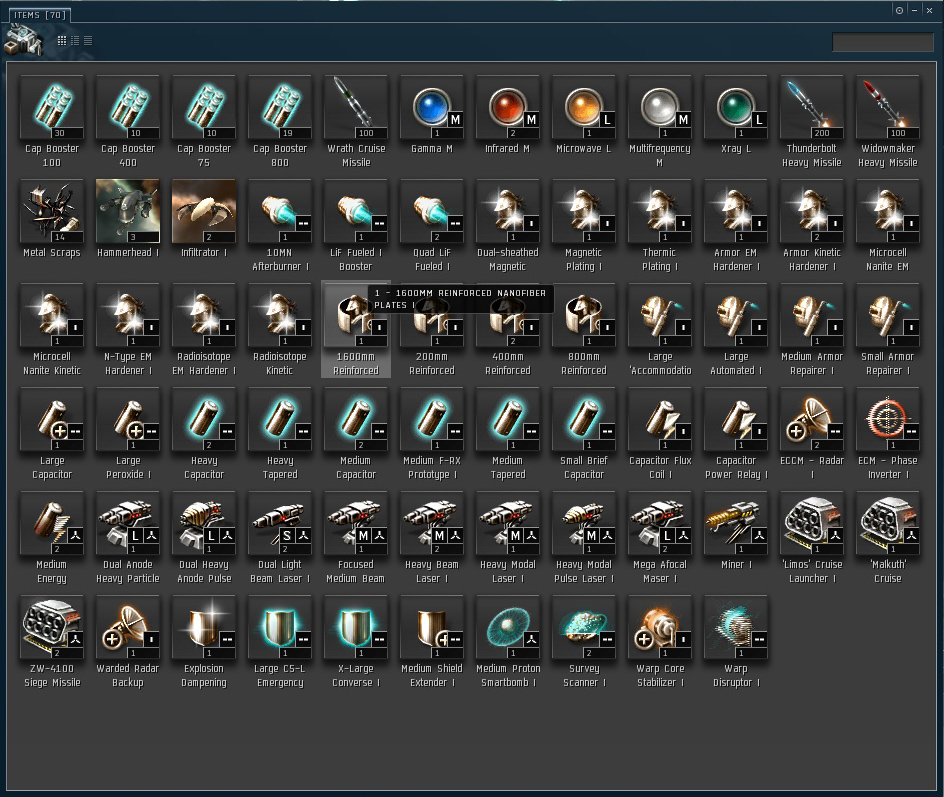Switch to icon grid view
Screen dimensions: 944x797
61,40
